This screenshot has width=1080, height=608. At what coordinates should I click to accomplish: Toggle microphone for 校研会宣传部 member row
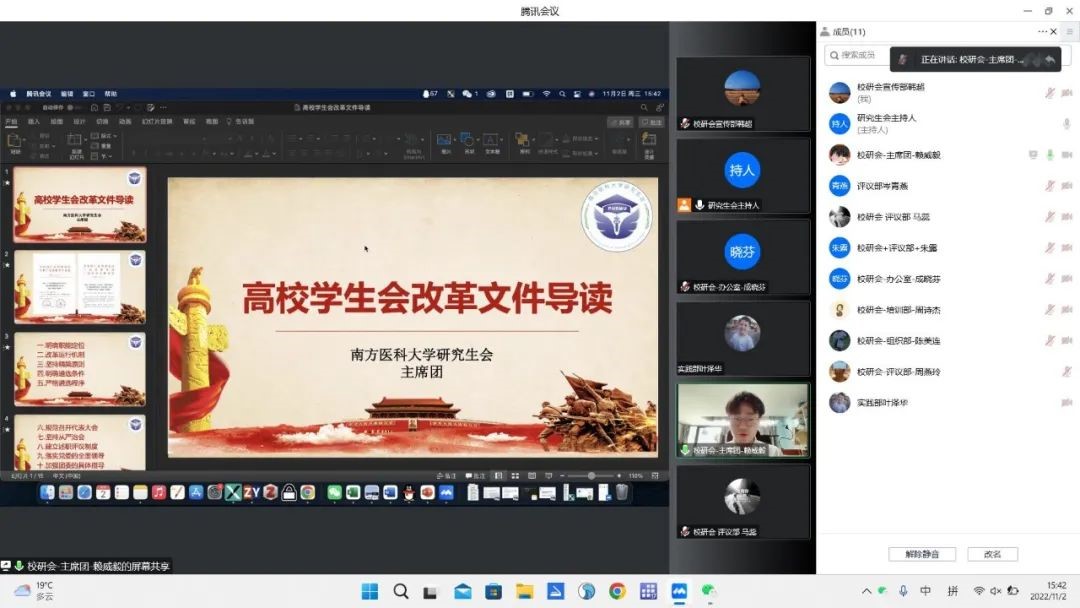(x=1050, y=93)
